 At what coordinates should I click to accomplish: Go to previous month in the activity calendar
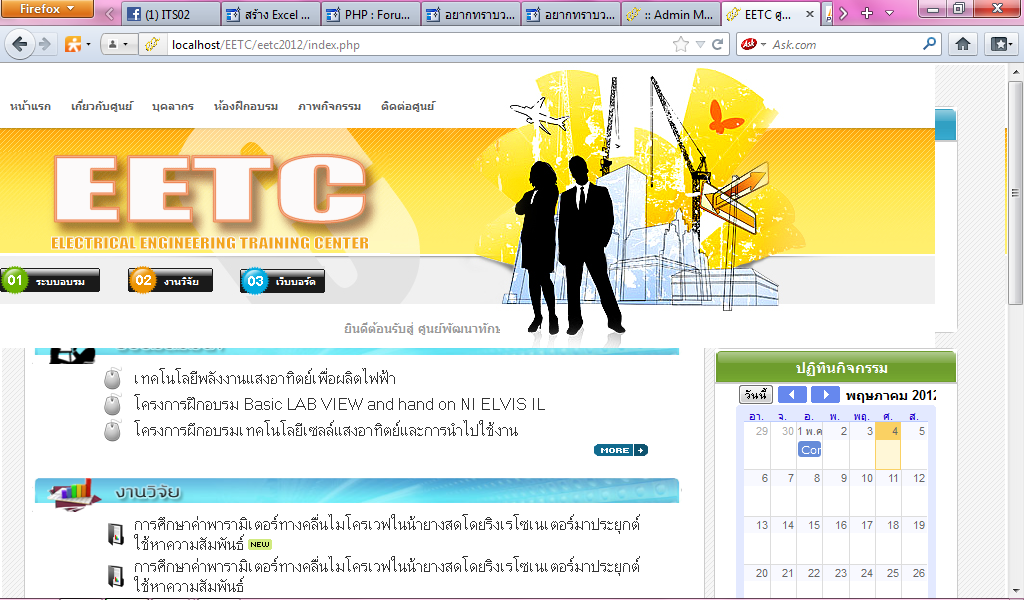click(792, 394)
